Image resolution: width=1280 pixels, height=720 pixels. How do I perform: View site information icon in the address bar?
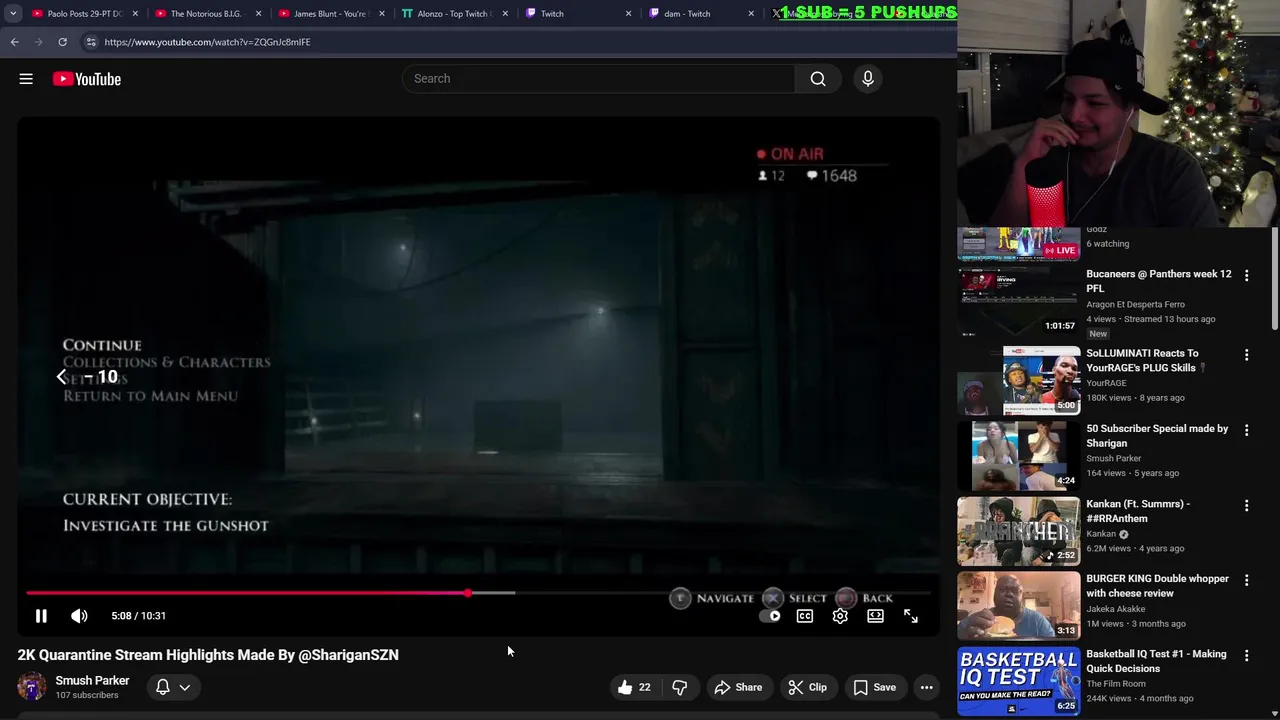pyautogui.click(x=90, y=42)
